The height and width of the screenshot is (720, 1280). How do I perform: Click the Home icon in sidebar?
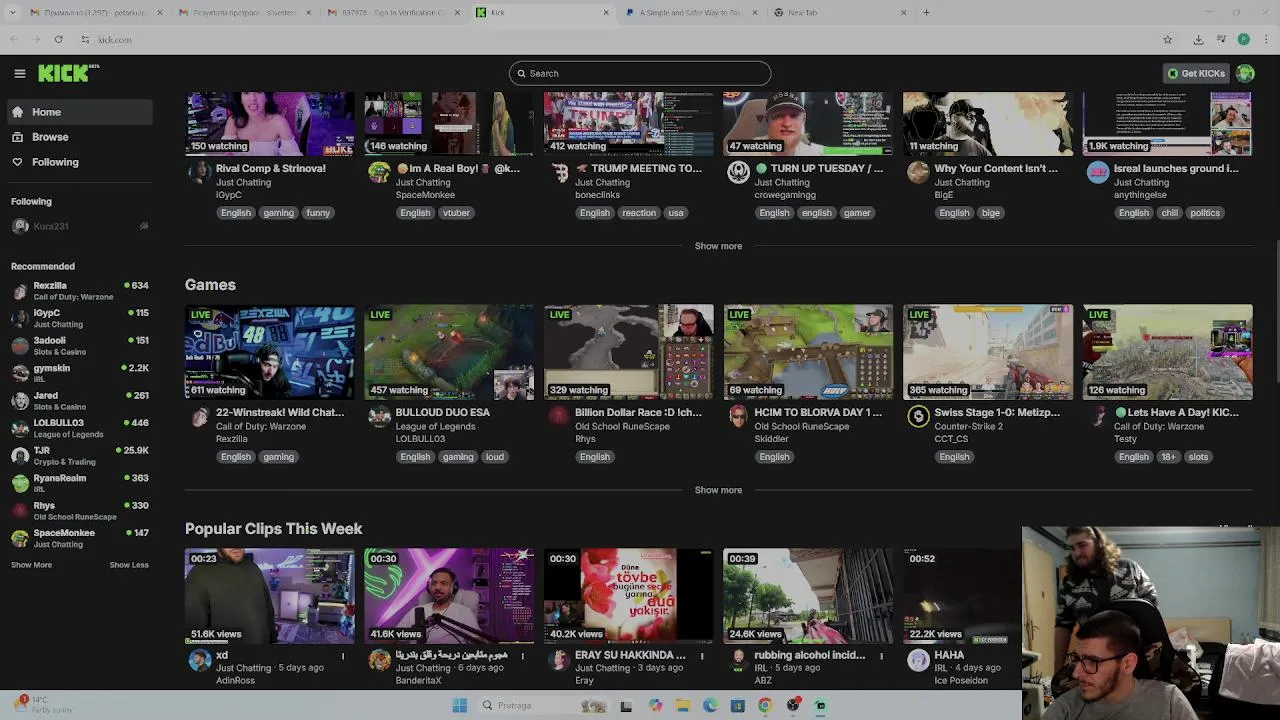[x=17, y=112]
